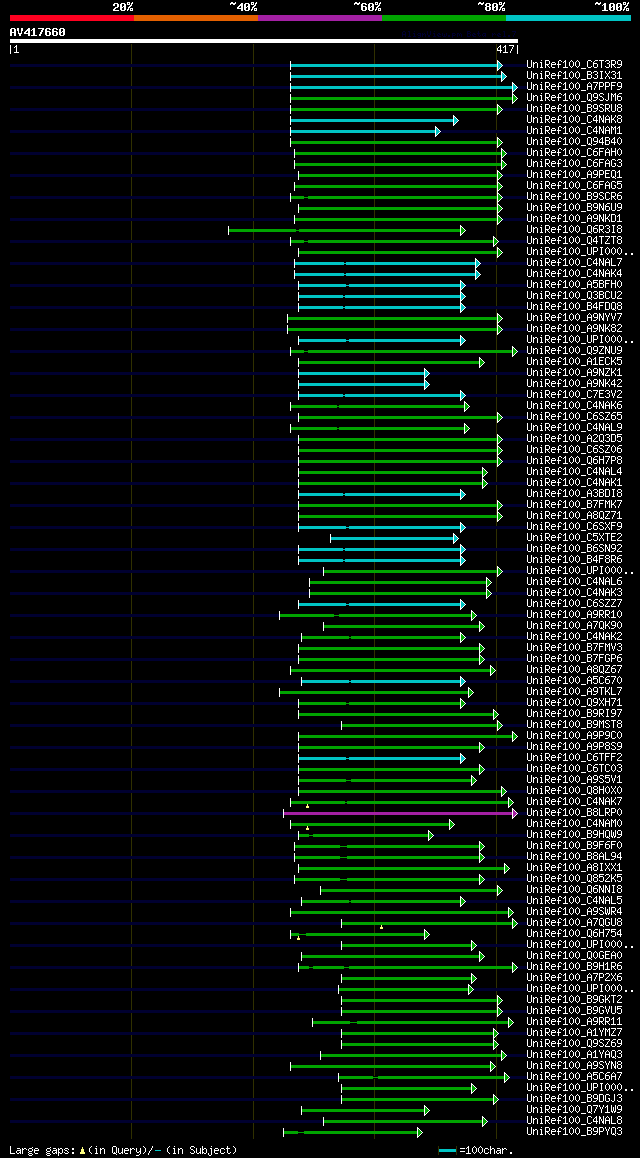The width and height of the screenshot is (640, 1158).
Task: Open hit UniRef100_B9SRU8
Action: click(x=574, y=109)
